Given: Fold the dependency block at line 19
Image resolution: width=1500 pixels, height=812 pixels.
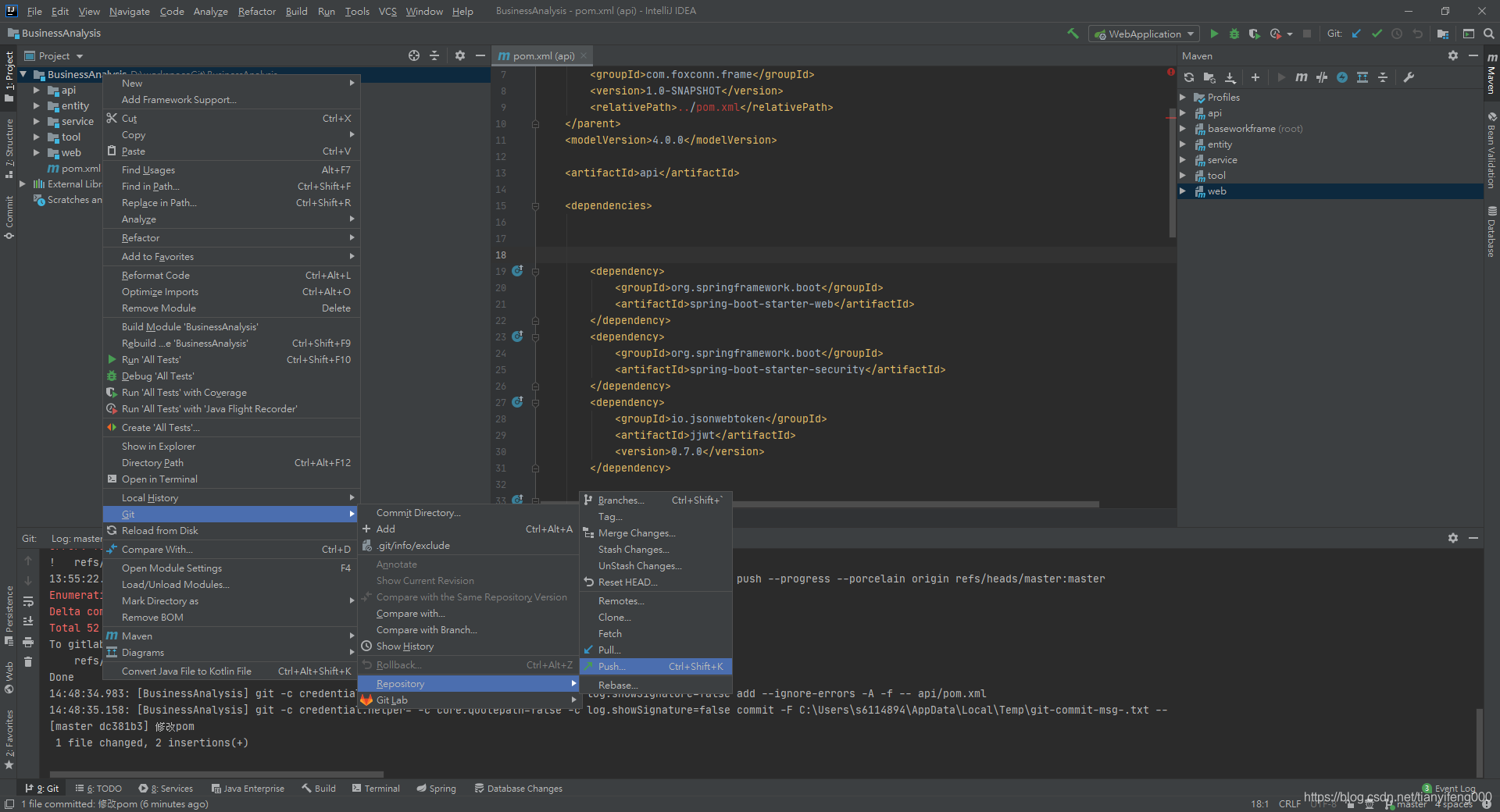Looking at the screenshot, I should click(x=536, y=272).
